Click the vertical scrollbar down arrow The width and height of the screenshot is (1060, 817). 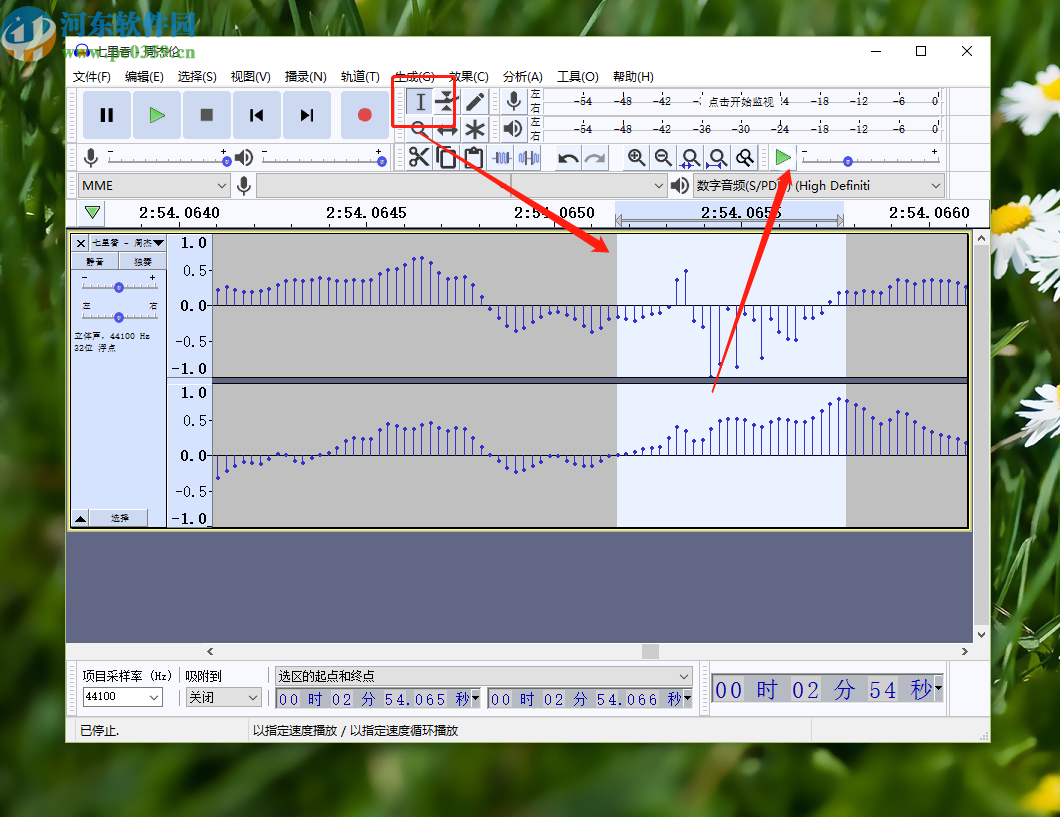point(982,635)
